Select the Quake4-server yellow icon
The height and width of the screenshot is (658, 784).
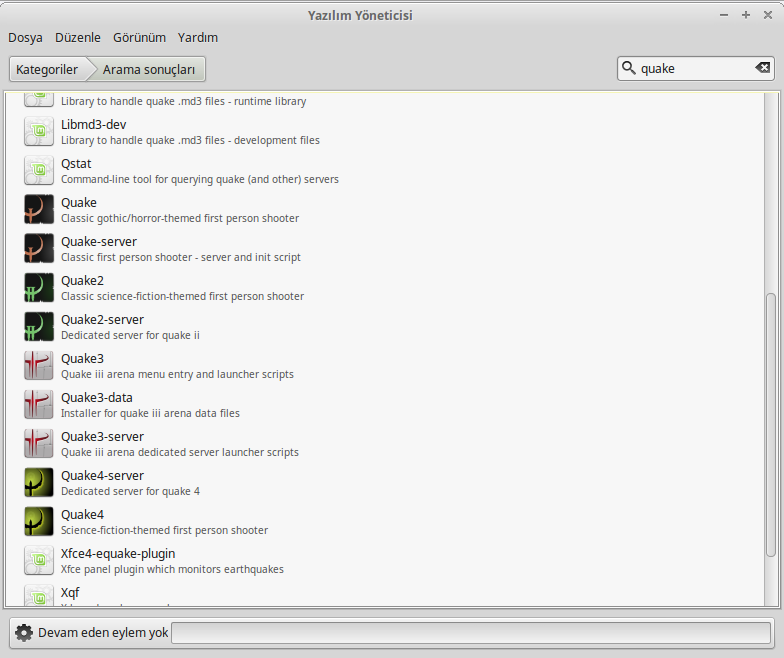click(x=38, y=482)
